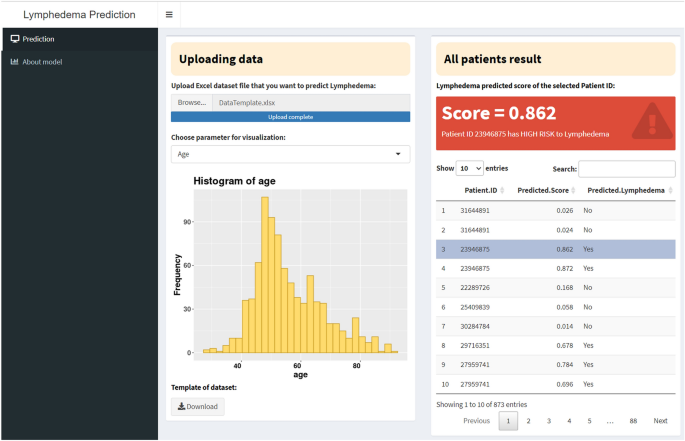Select row with Patient ID 29716351

[556, 346]
